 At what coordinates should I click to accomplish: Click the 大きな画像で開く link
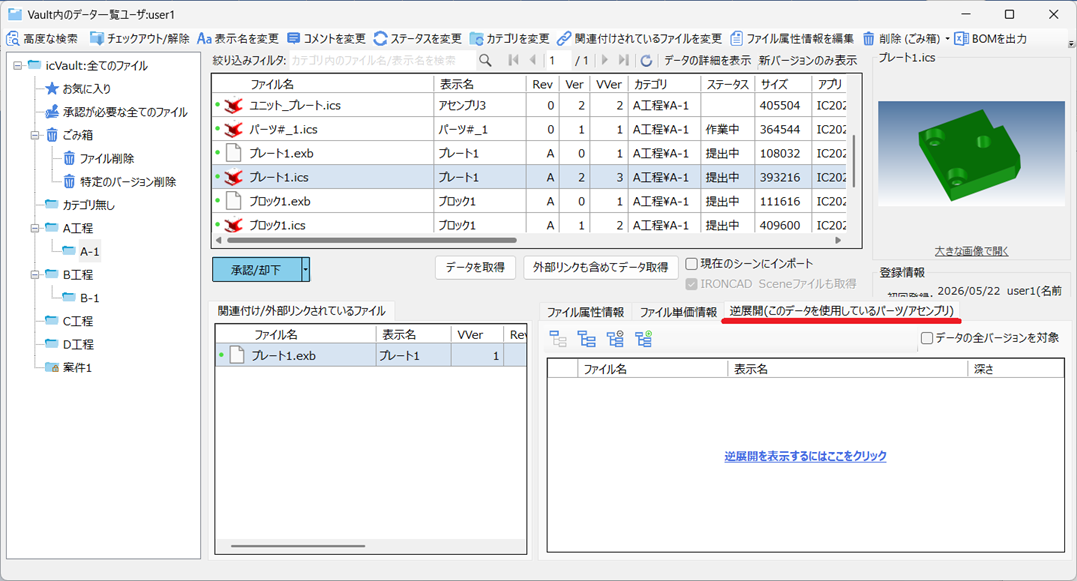tap(971, 251)
